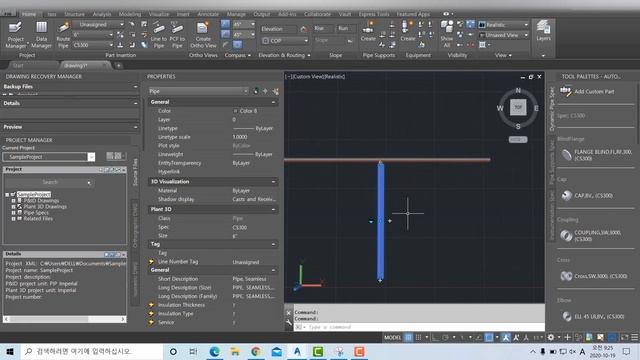
Task: Click the Windows taskbar search box
Action: 92,351
